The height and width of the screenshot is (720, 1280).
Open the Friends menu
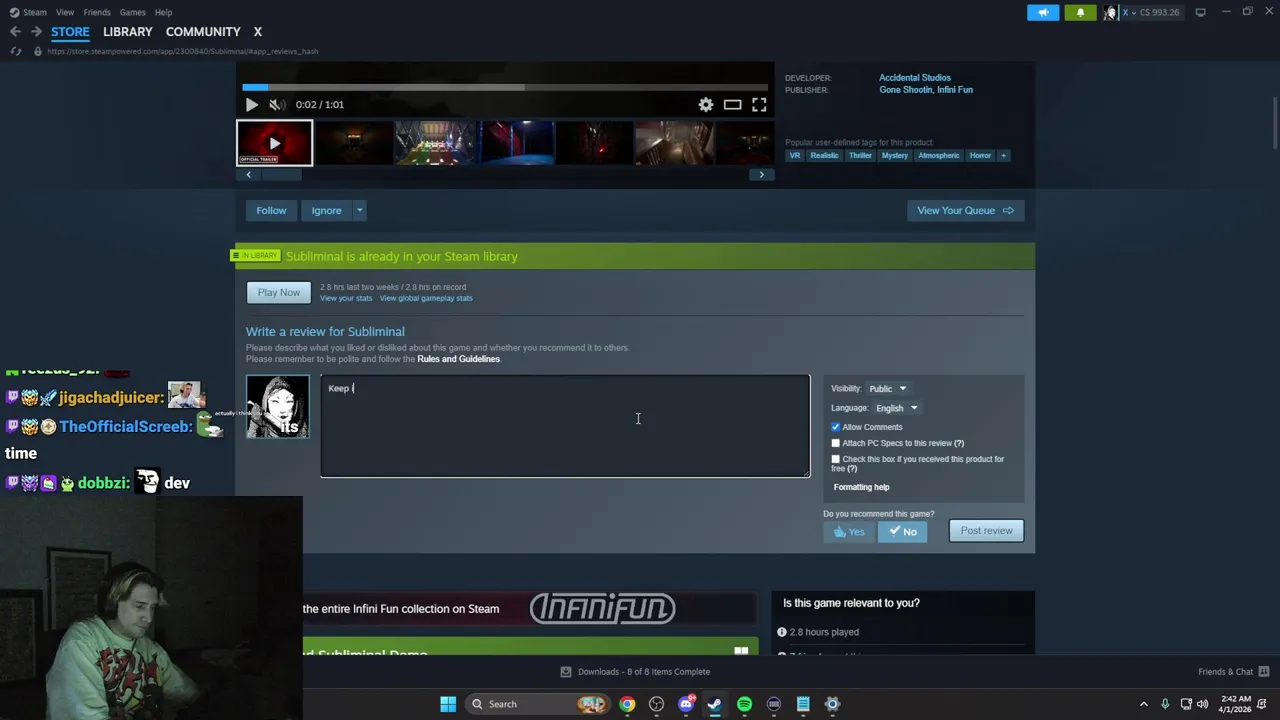point(97,12)
